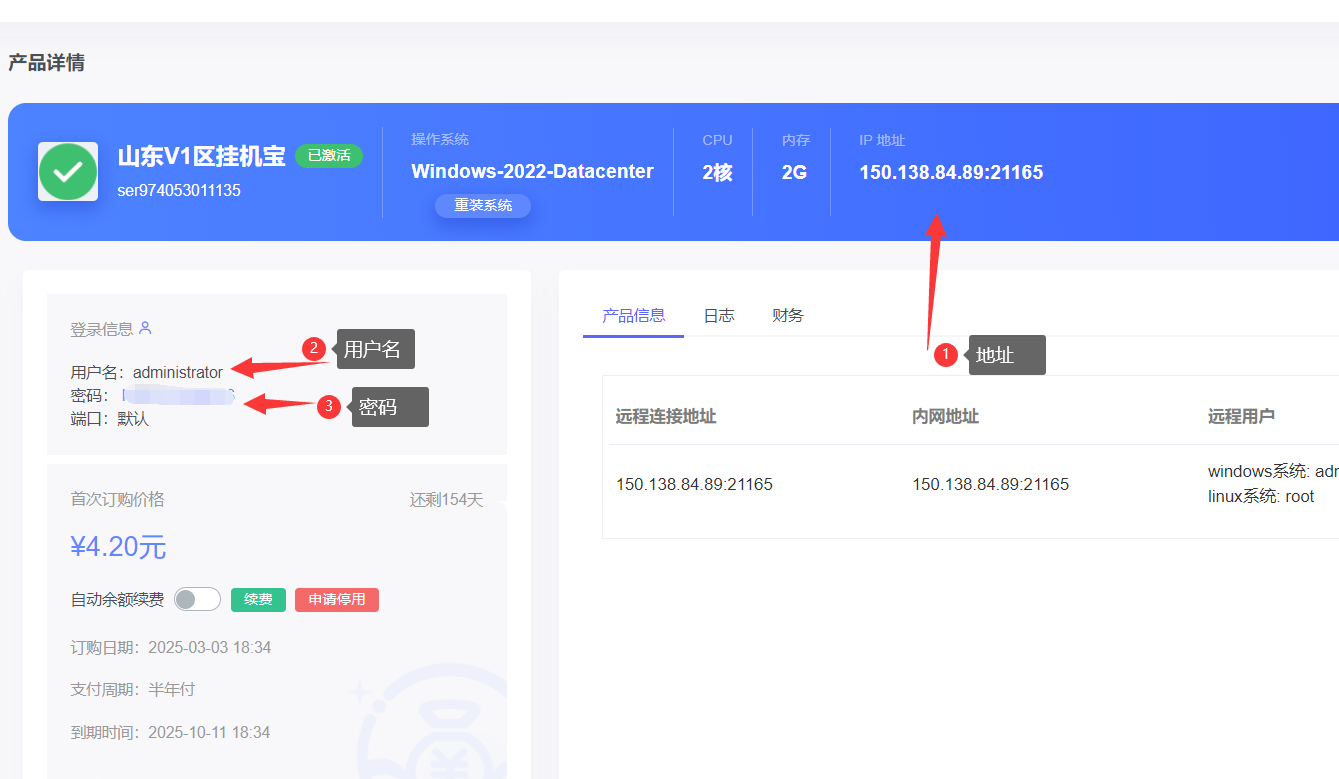
Task: Click the username administrator text
Action: [x=178, y=372]
